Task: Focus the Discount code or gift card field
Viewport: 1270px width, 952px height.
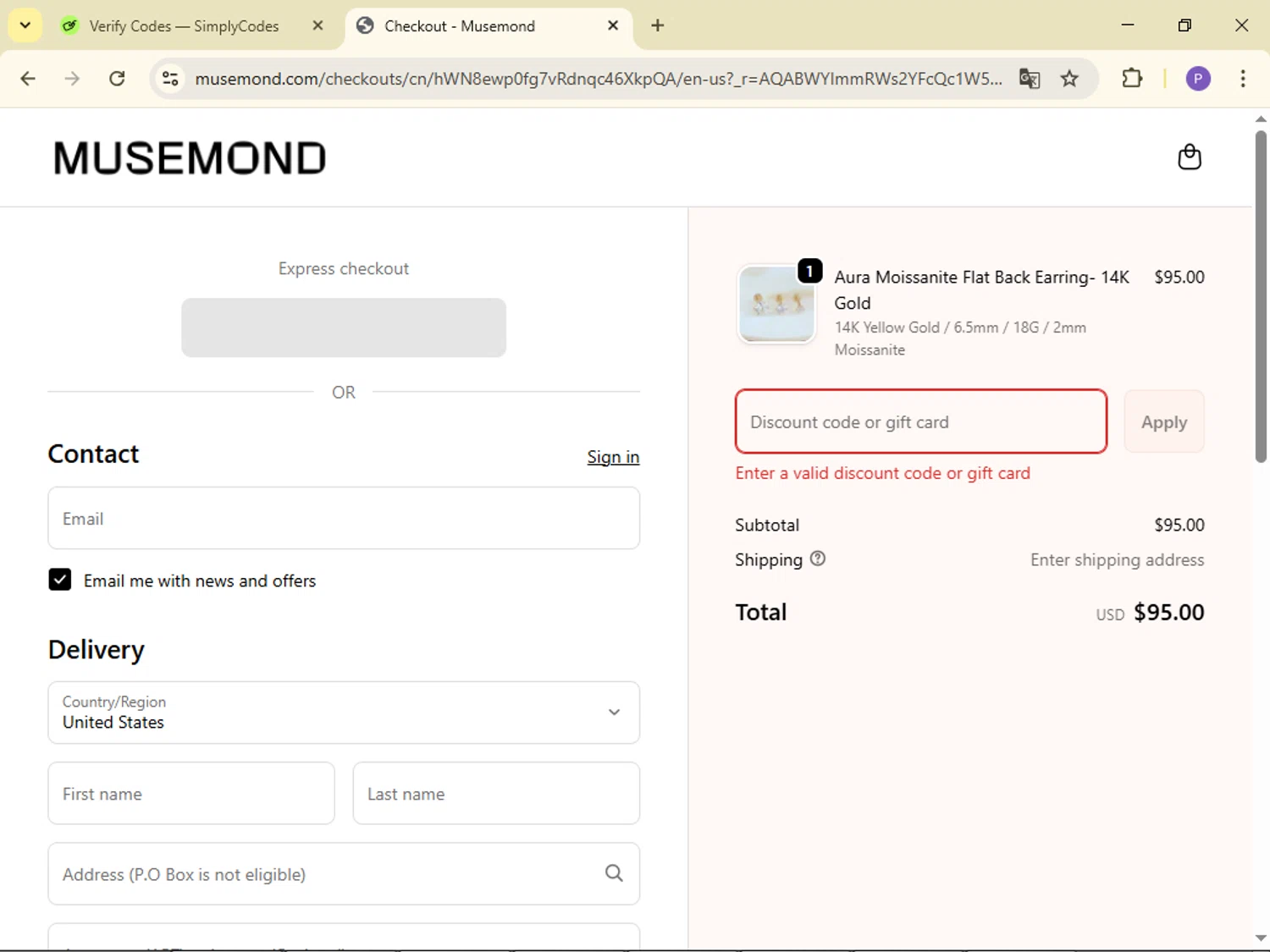Action: [921, 421]
